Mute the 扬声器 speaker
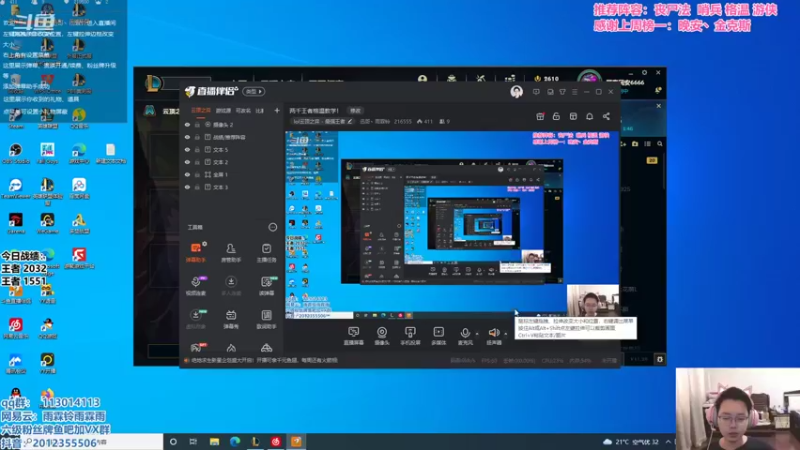Screen dimensions: 800x450 [493, 336]
